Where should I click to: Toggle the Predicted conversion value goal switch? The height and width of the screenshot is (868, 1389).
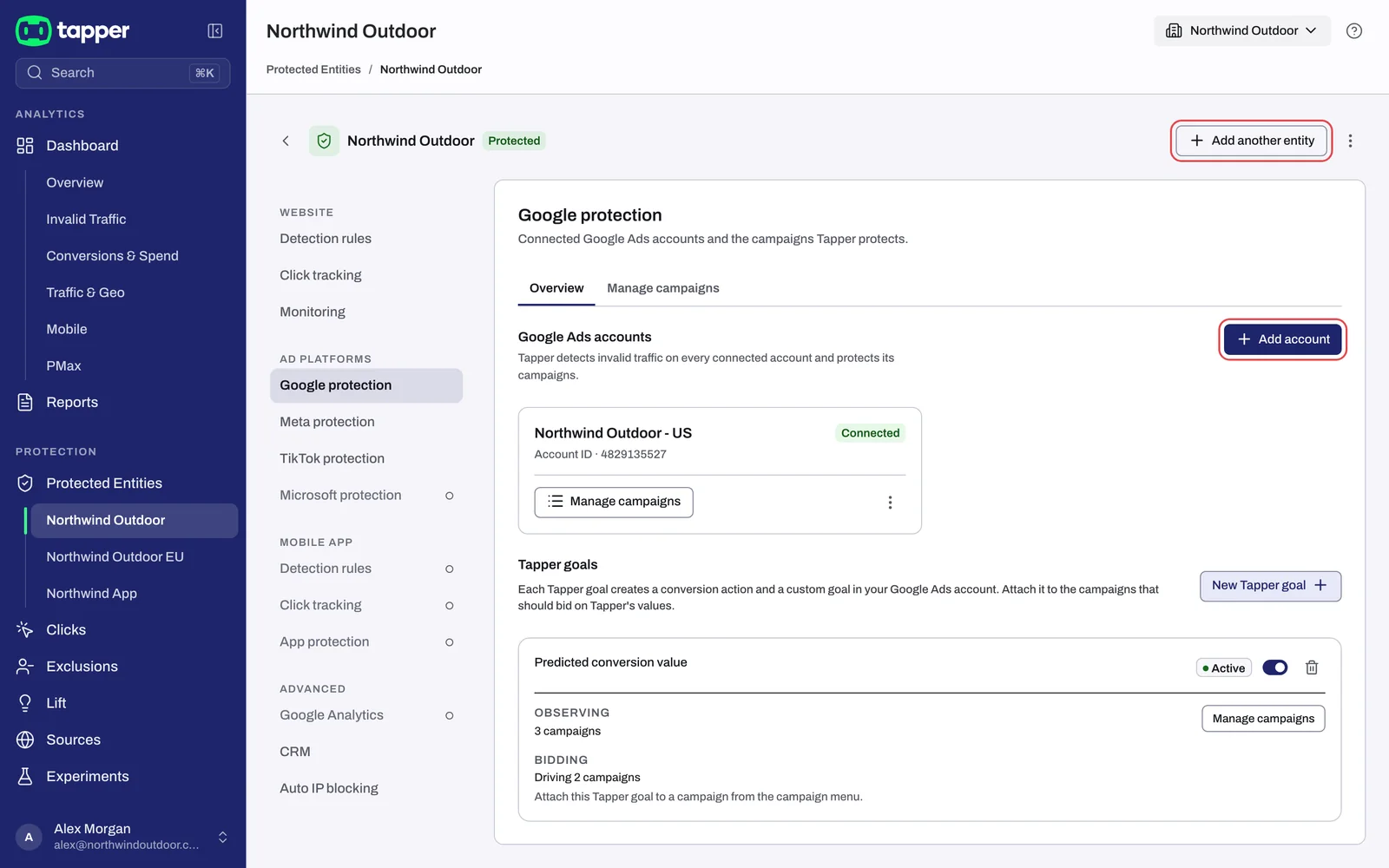[1274, 667]
